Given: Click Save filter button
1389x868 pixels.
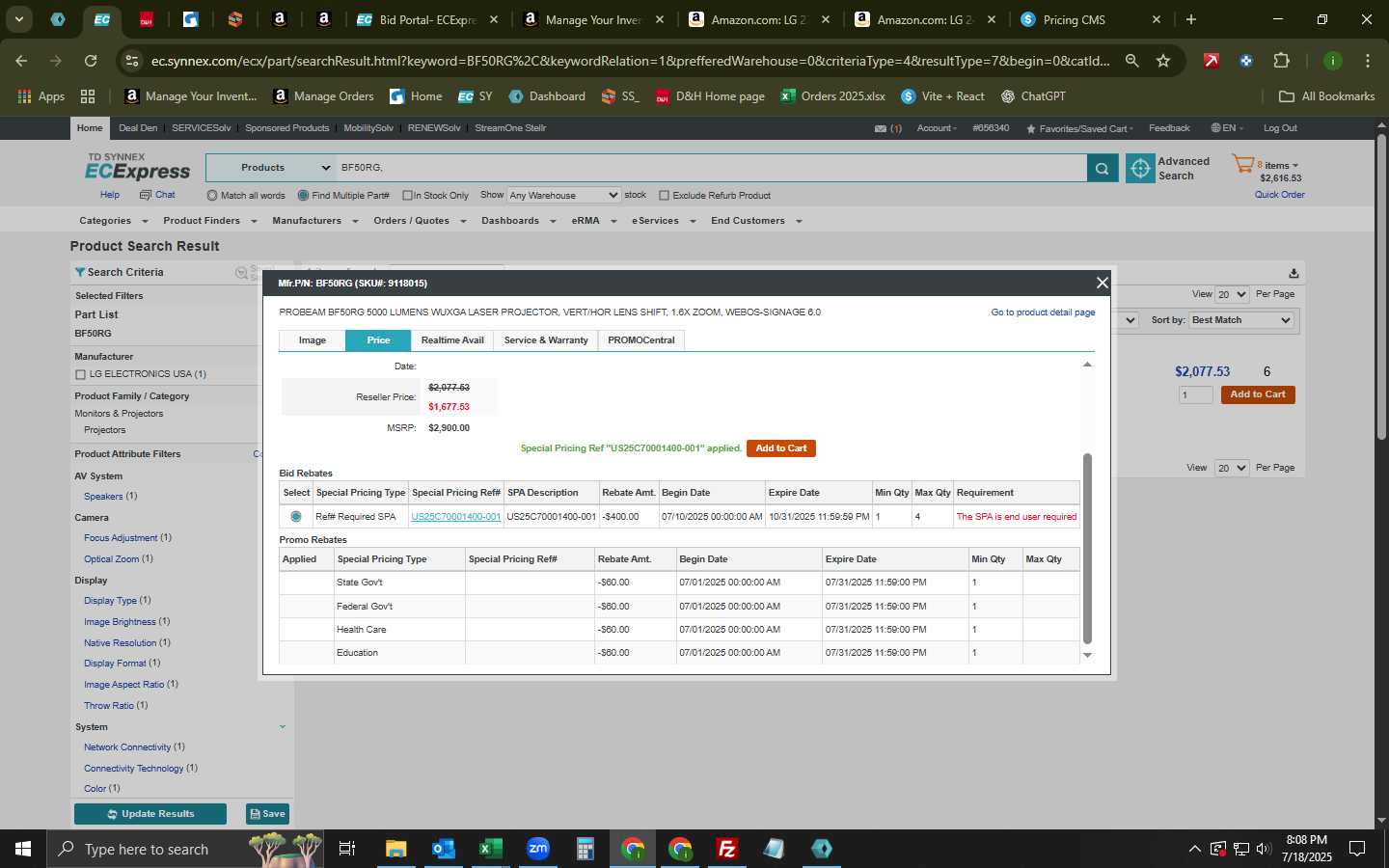Looking at the screenshot, I should click(x=267, y=814).
